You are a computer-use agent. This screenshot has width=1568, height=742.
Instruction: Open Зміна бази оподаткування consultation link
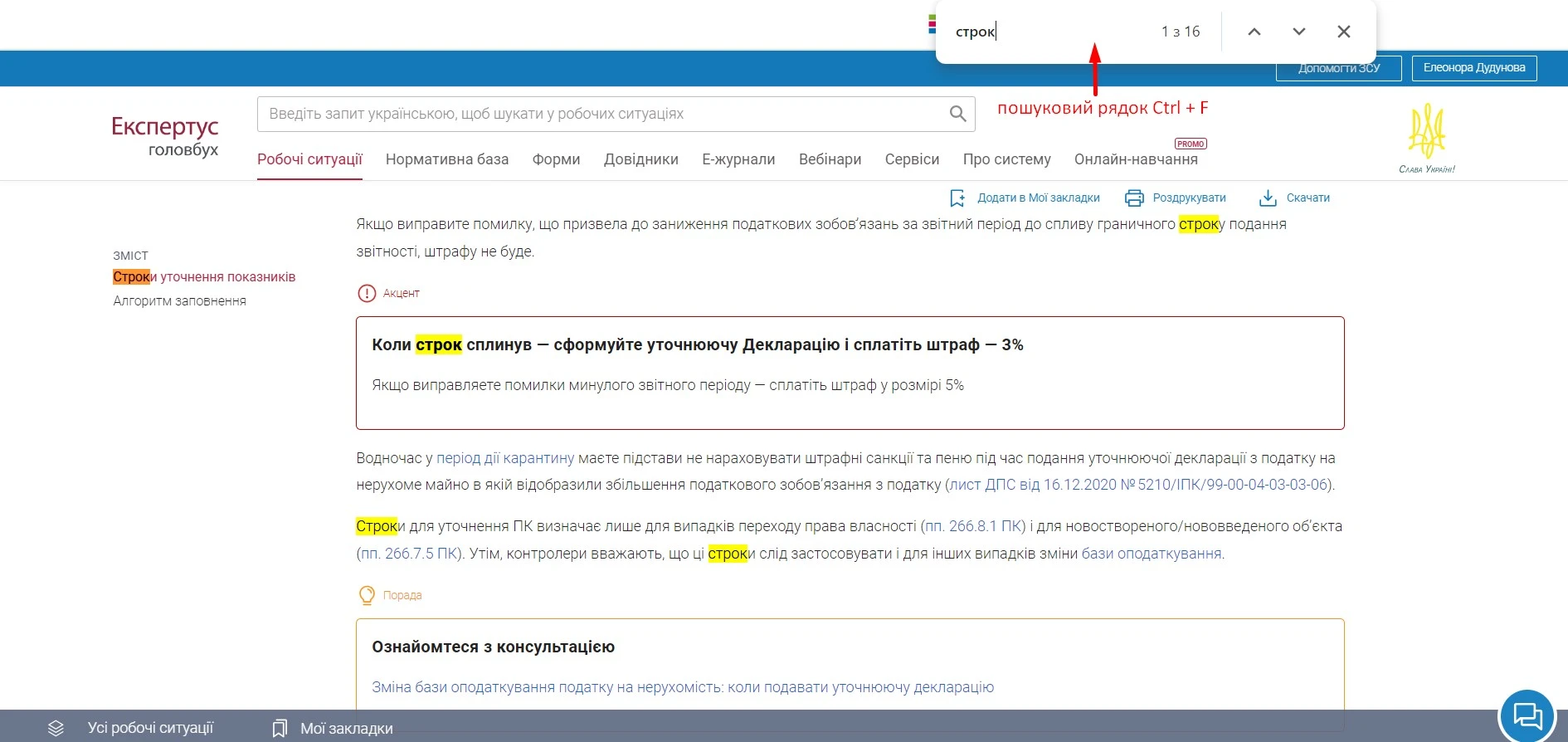pos(683,687)
